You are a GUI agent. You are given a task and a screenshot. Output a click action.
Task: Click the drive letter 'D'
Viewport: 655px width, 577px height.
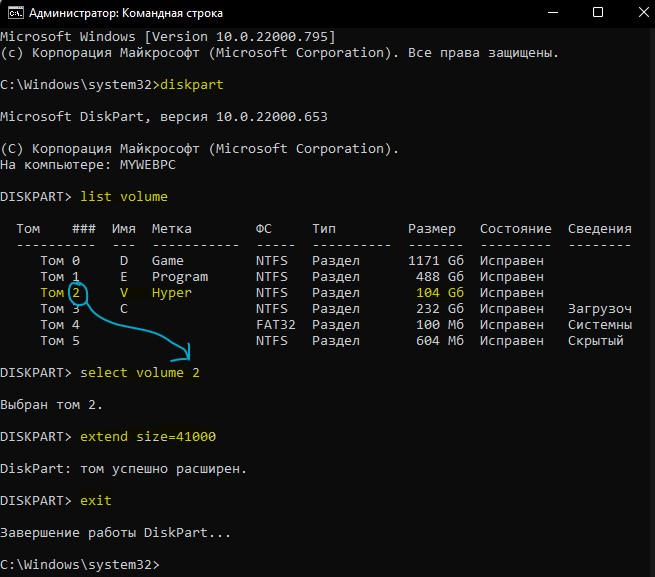(x=124, y=261)
